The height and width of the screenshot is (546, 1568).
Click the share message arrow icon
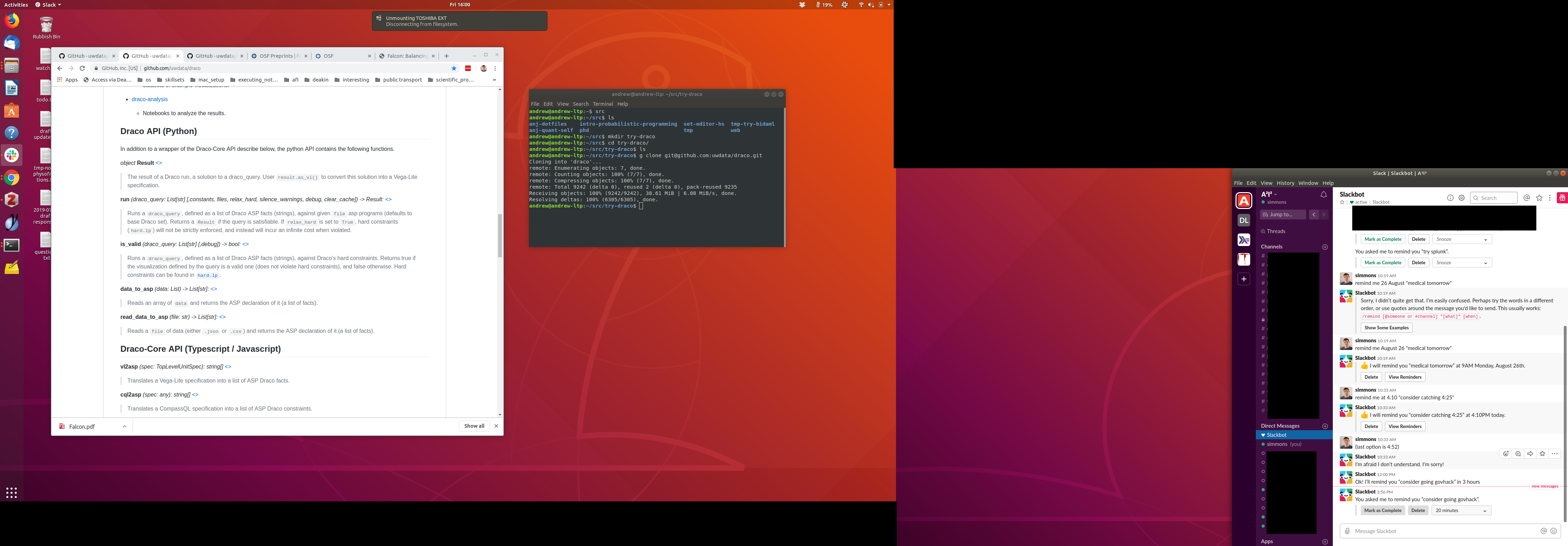pos(1529,454)
